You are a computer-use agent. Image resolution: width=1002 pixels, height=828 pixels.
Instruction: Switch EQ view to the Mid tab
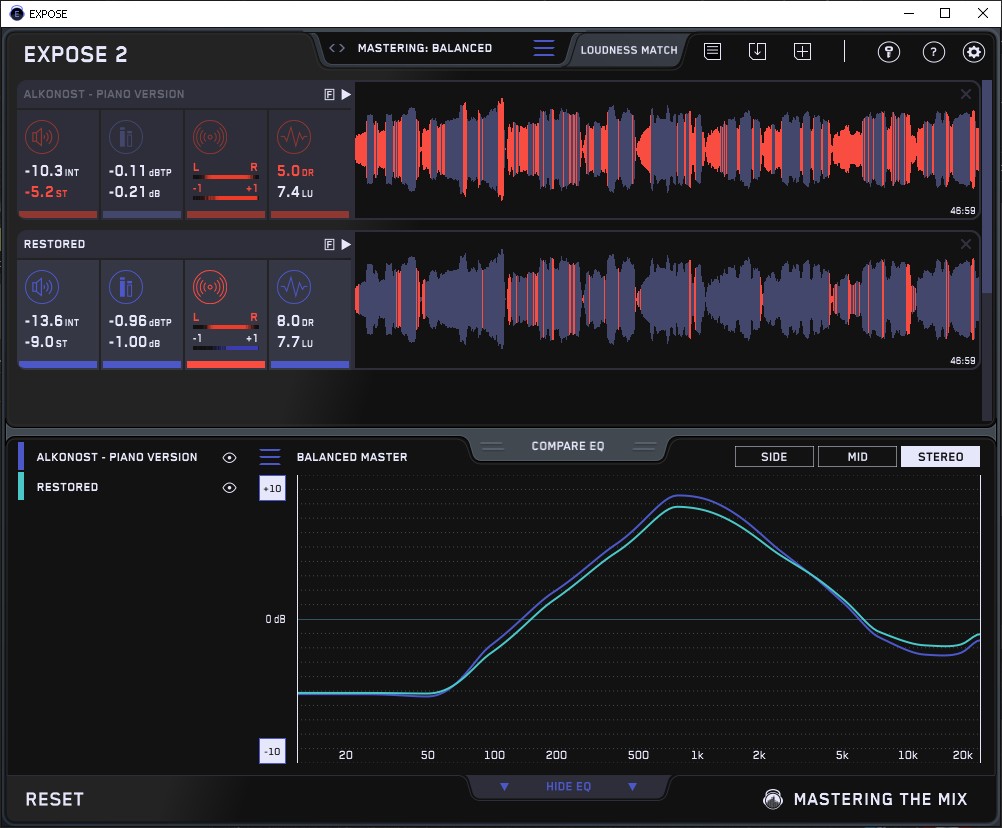[x=857, y=457]
